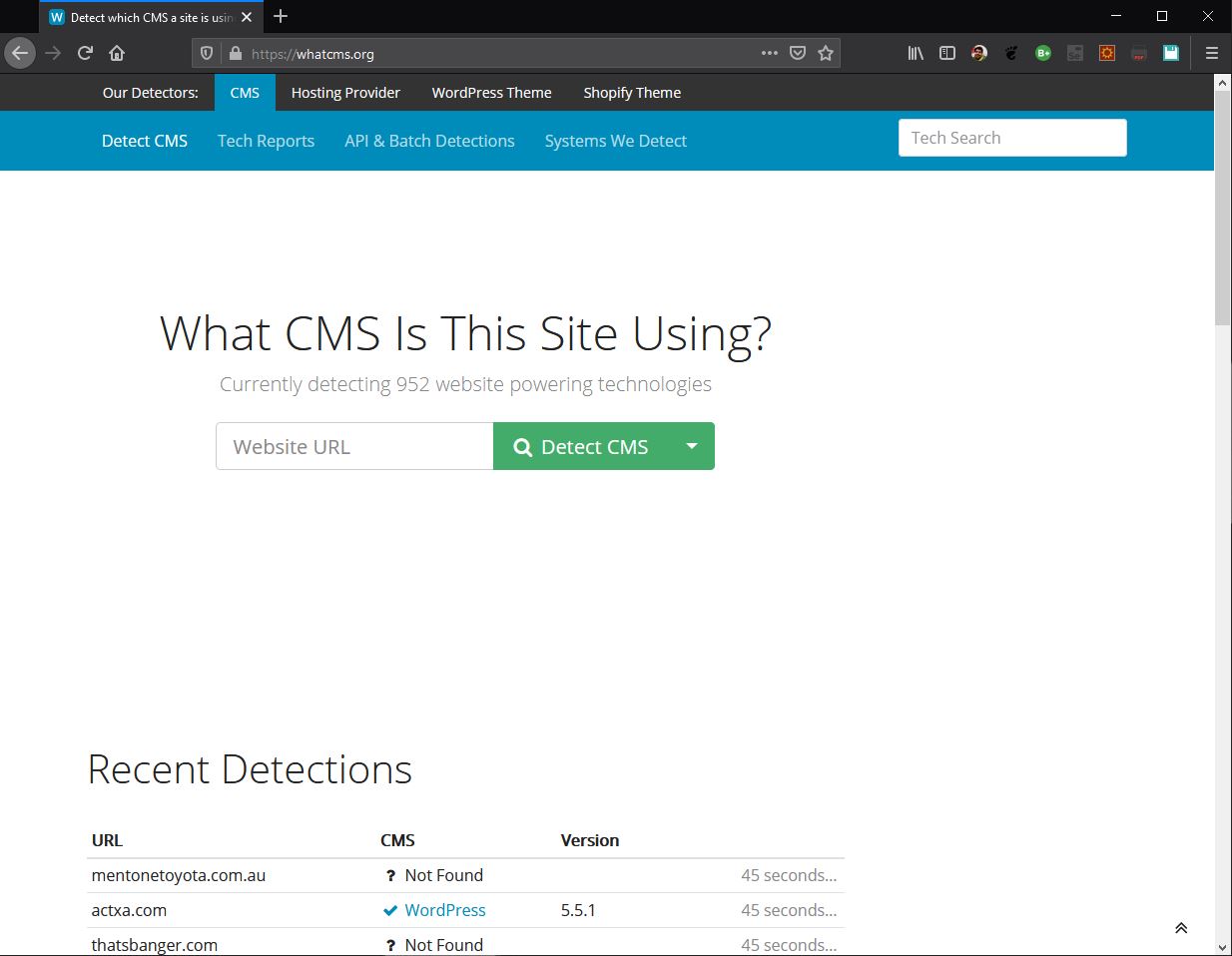Switch to the Hosting Provider detector tab
This screenshot has height=956, width=1232.
(345, 93)
